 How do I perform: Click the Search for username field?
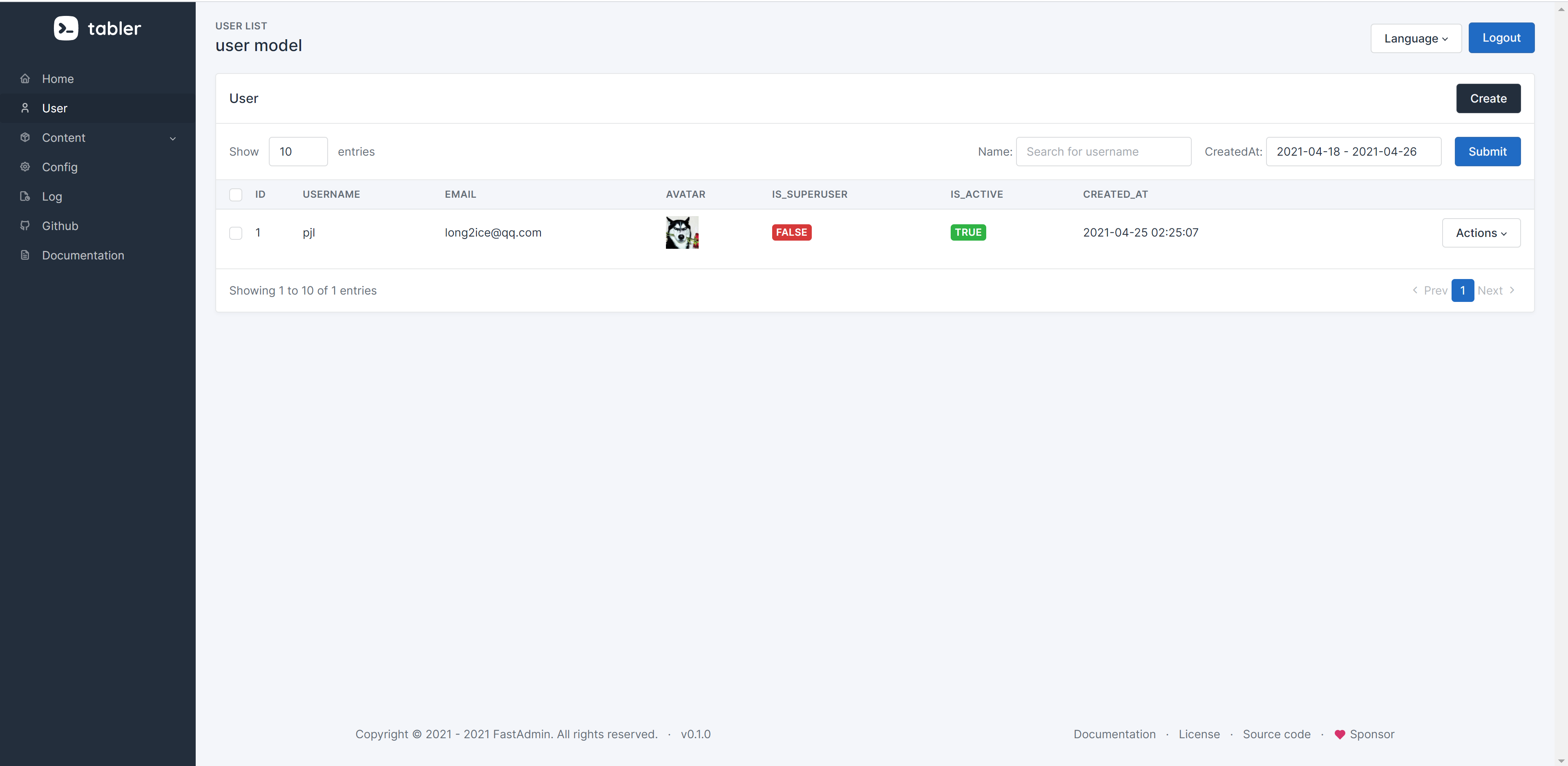point(1102,152)
